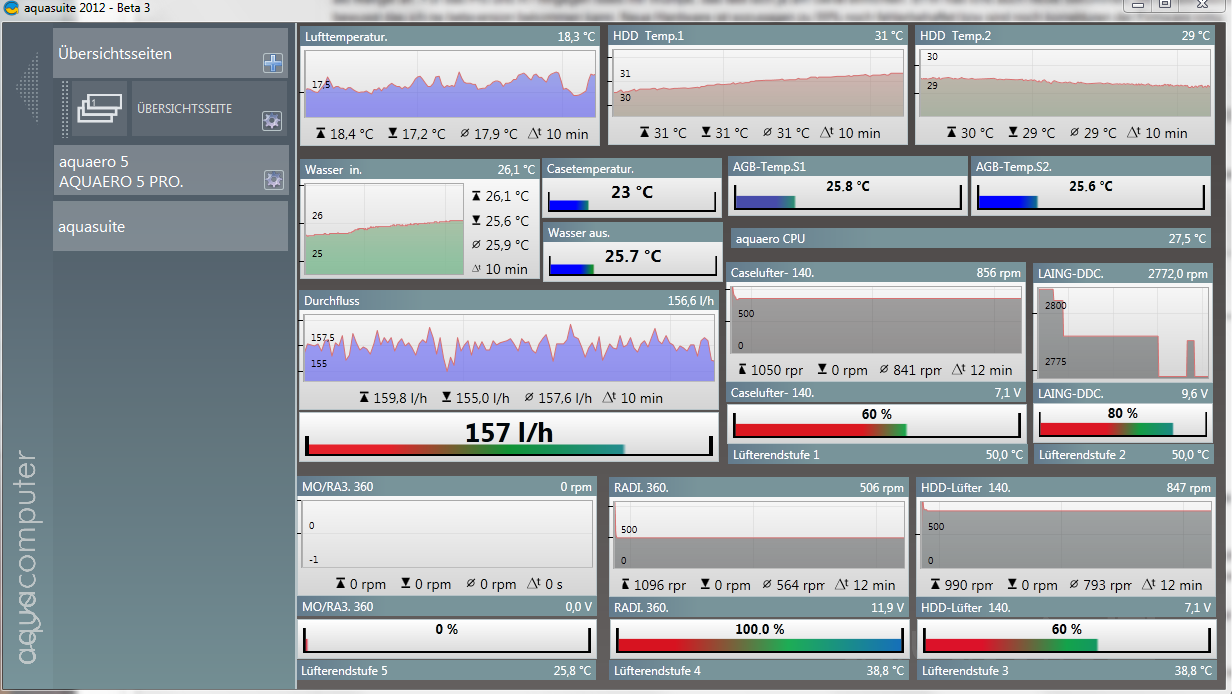Select the Casetemperatur 23 °C gauge
The height and width of the screenshot is (694, 1232).
tap(631, 195)
